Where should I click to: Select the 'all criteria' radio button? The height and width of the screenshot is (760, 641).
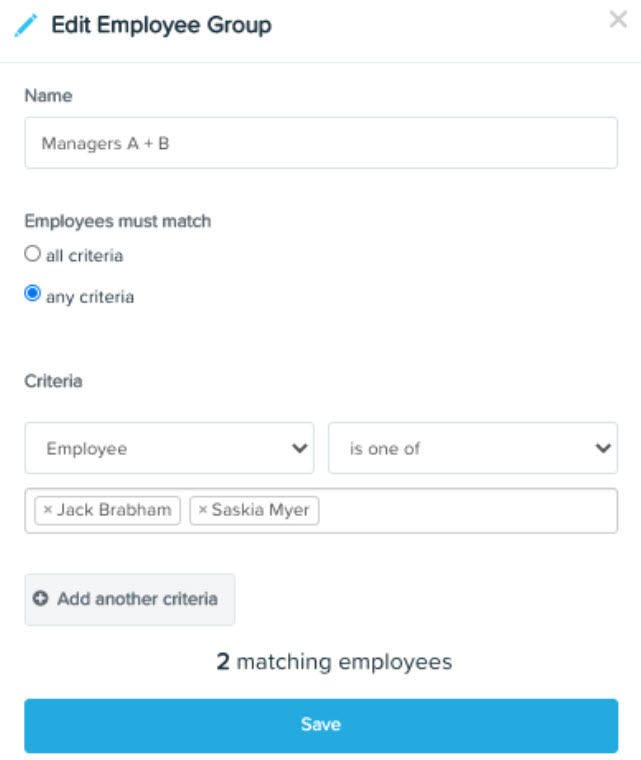(x=32, y=253)
